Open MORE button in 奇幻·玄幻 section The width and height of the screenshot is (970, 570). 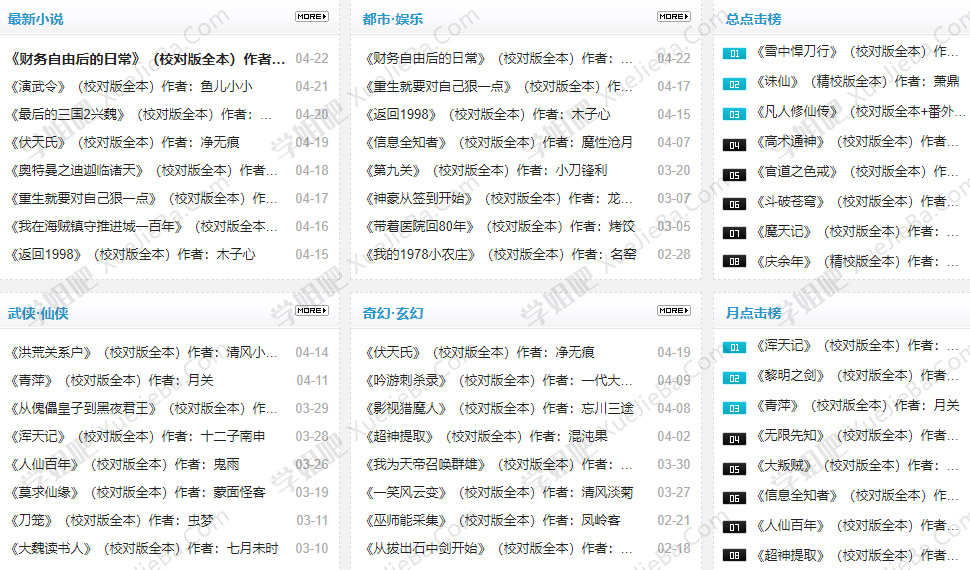coord(674,311)
